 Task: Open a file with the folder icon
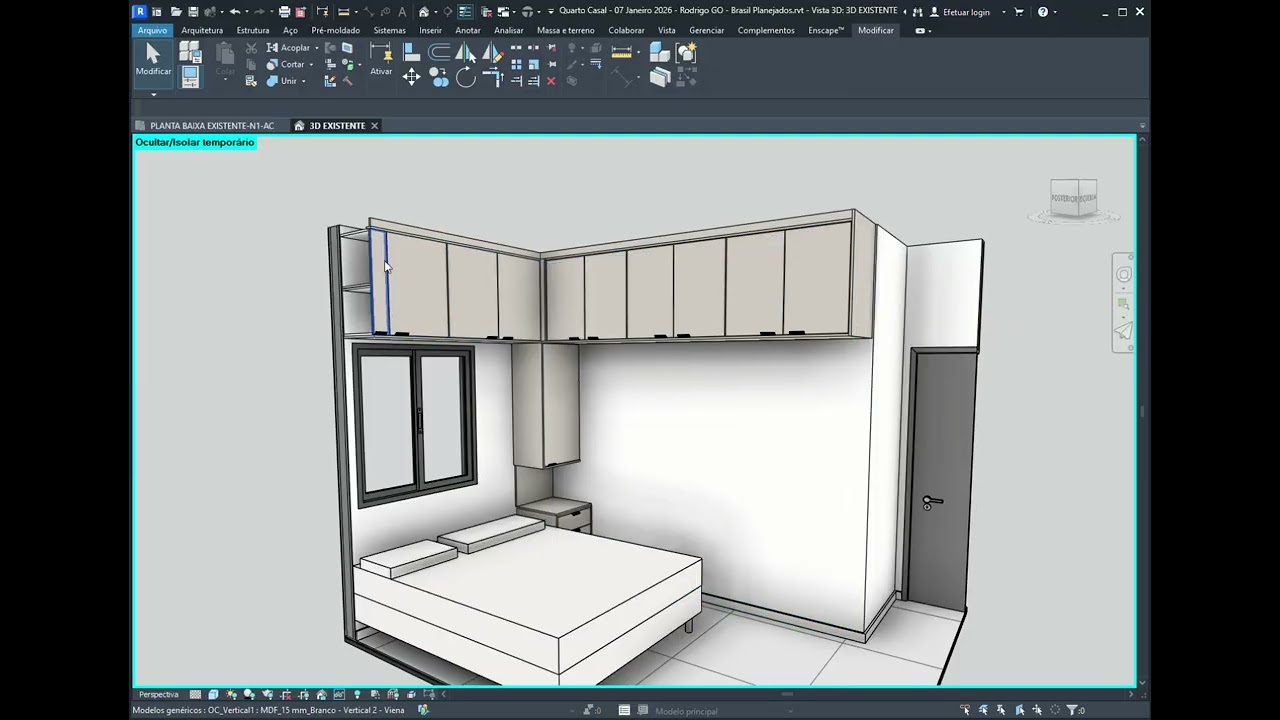pyautogui.click(x=176, y=12)
